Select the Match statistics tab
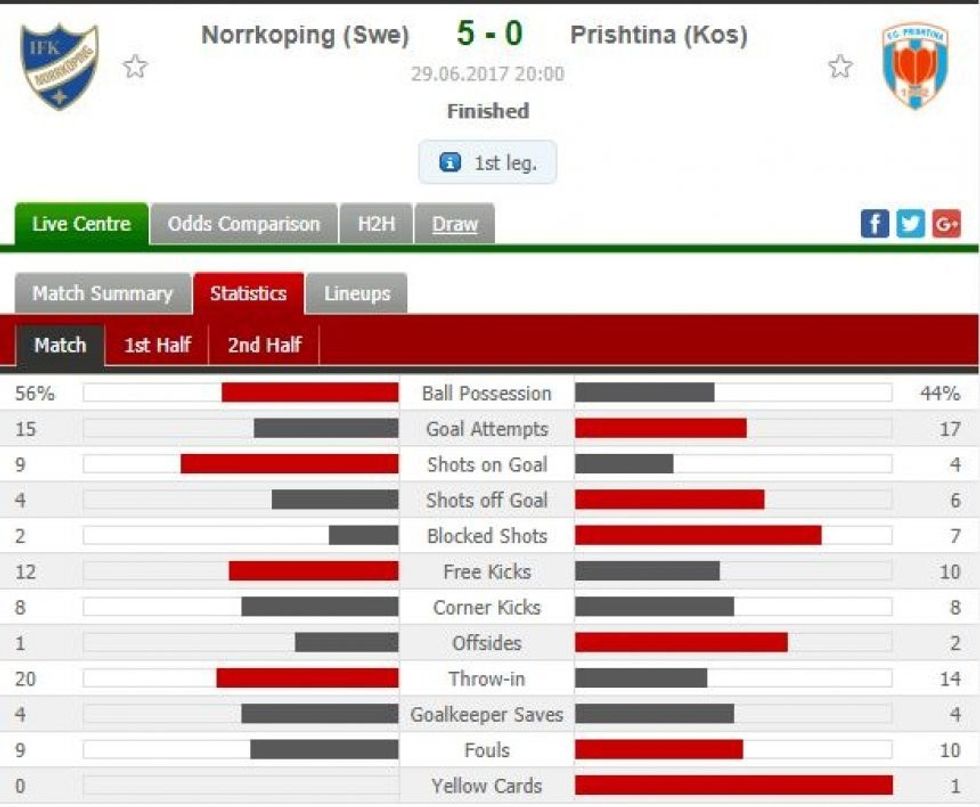The width and height of the screenshot is (980, 807). tap(60, 345)
